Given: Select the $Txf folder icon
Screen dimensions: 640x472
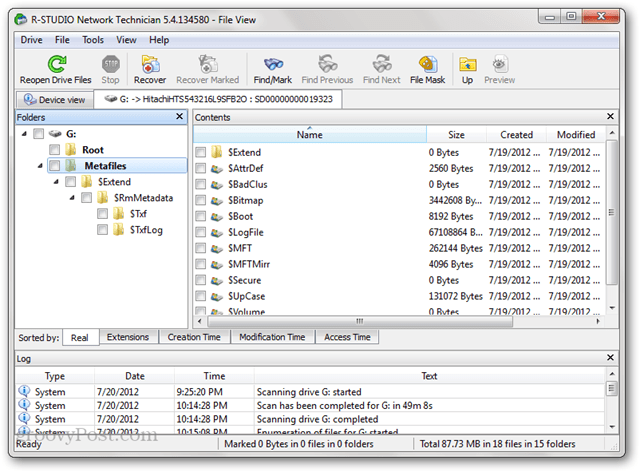Looking at the screenshot, I should (x=119, y=214).
